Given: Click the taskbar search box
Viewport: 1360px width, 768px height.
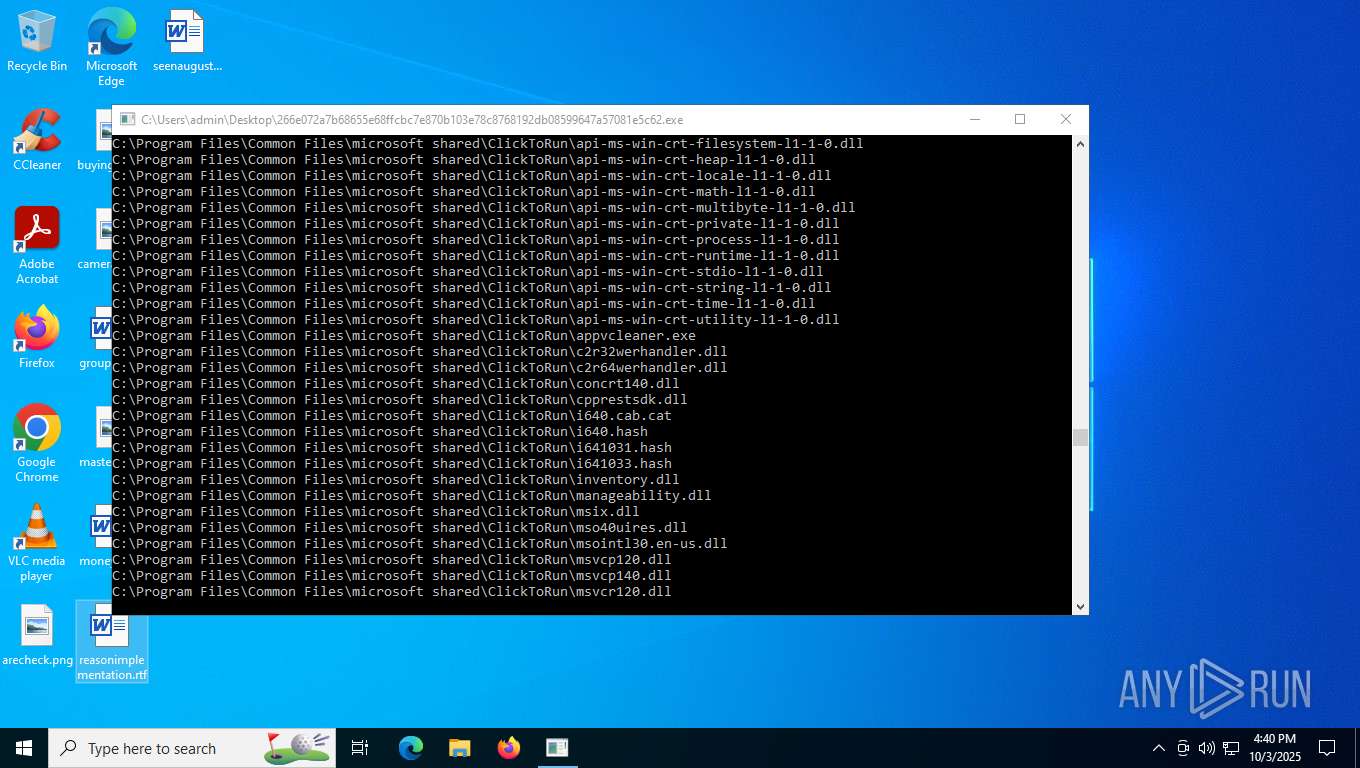Looking at the screenshot, I should [x=192, y=748].
